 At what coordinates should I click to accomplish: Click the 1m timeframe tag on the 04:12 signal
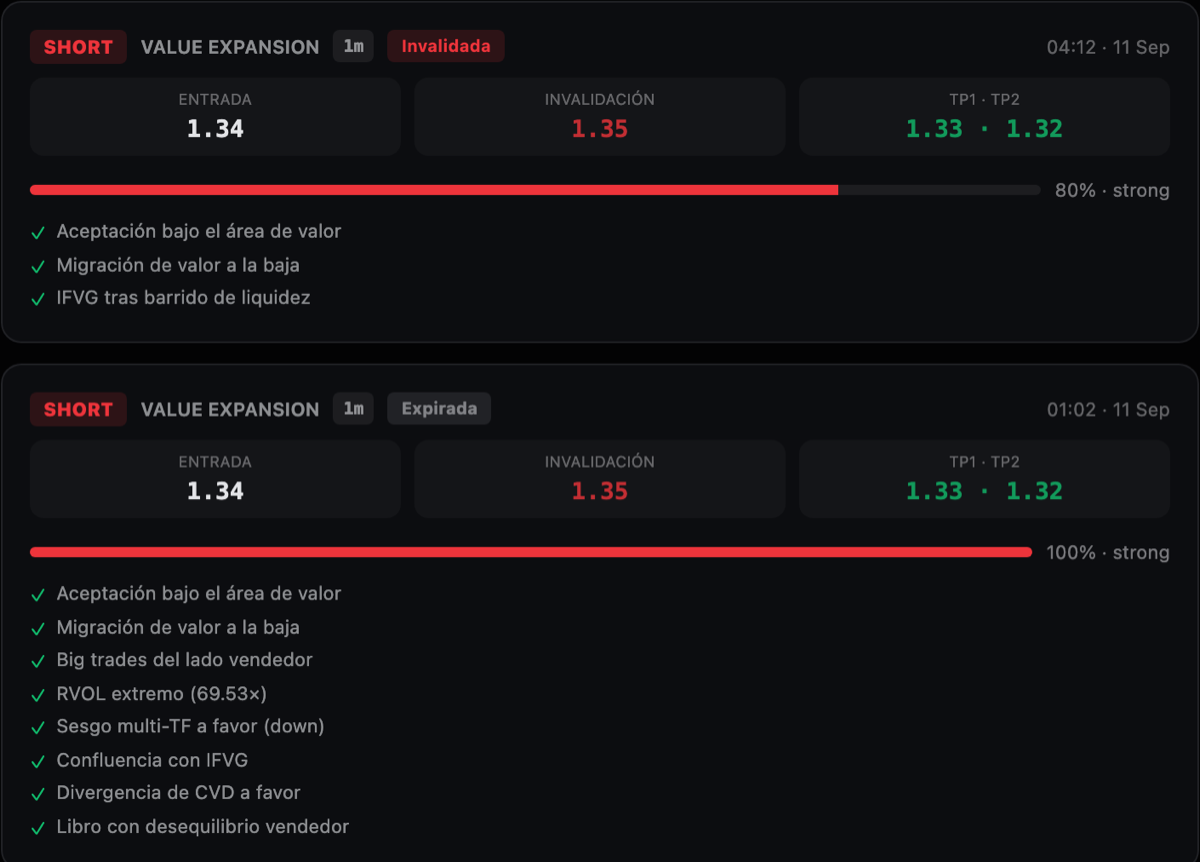pos(353,46)
